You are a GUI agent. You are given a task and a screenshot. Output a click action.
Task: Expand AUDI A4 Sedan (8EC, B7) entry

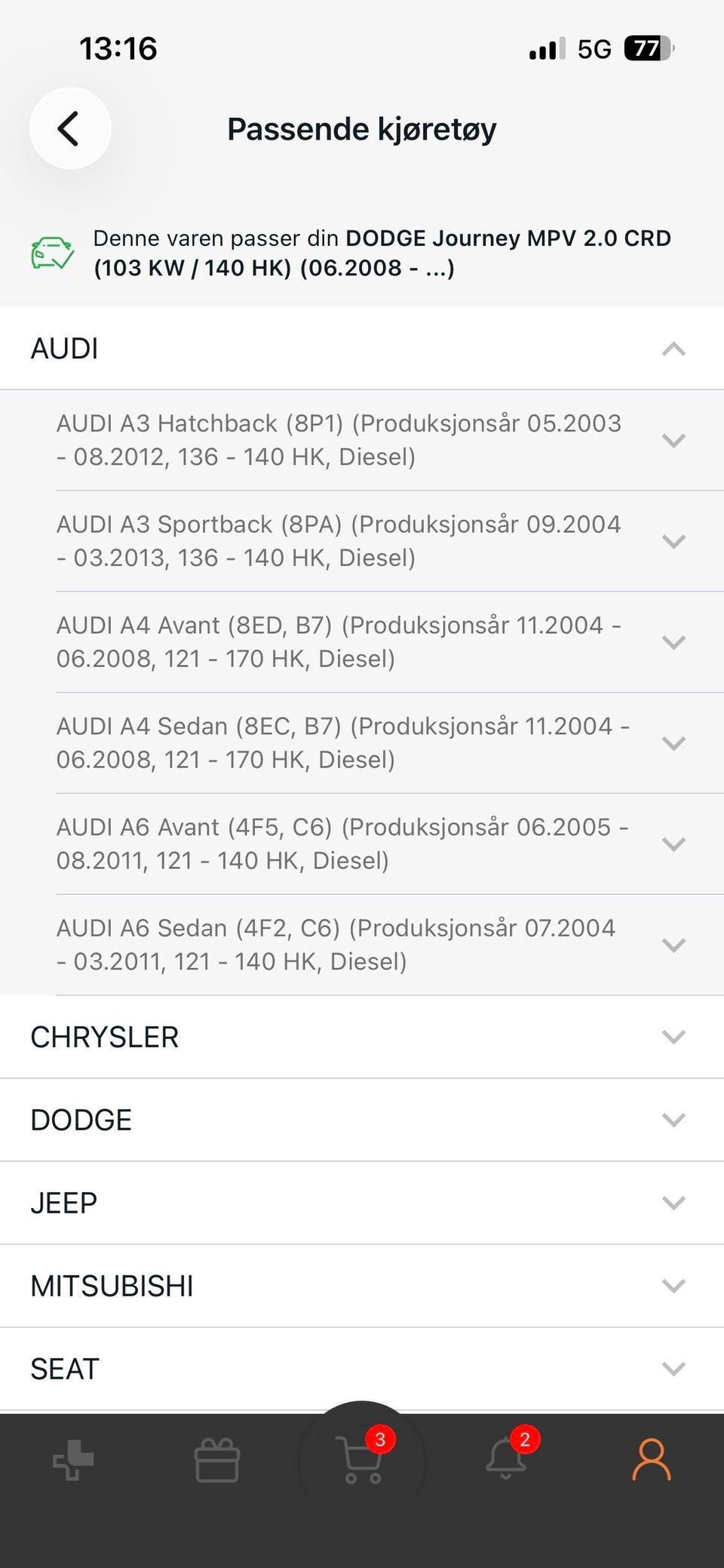point(390,743)
